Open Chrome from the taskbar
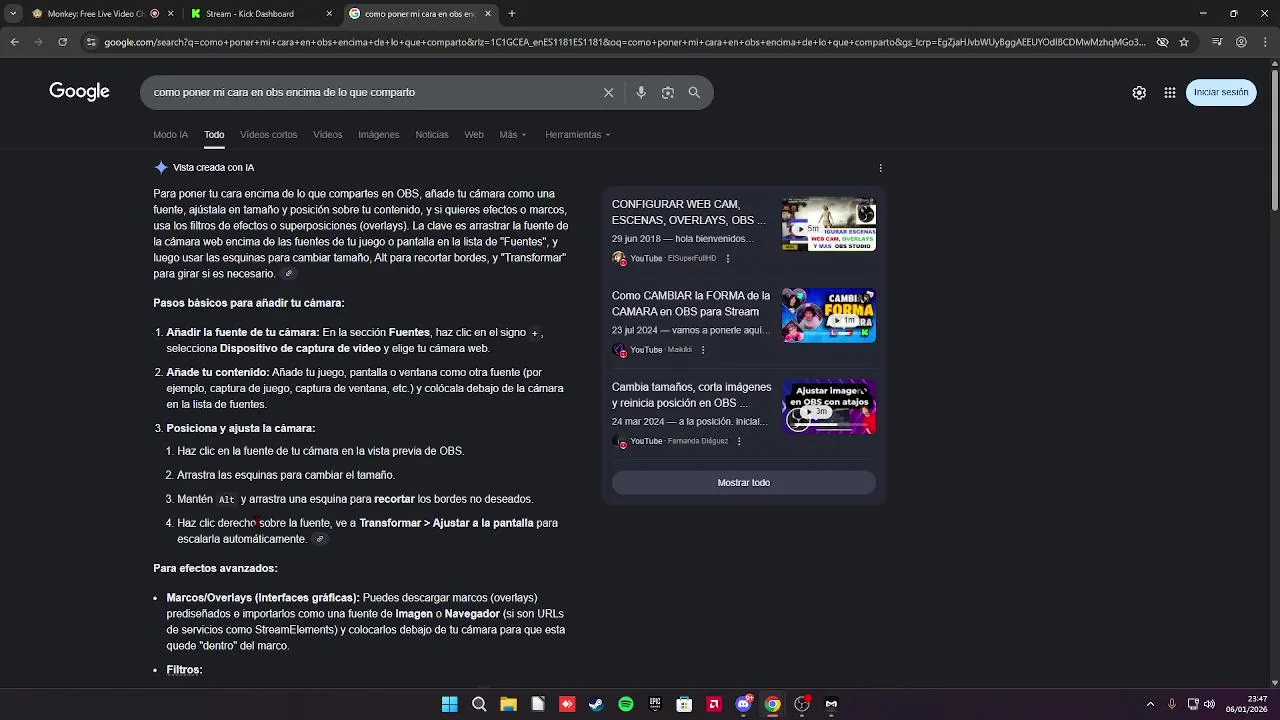Viewport: 1280px width, 720px height. [x=772, y=704]
